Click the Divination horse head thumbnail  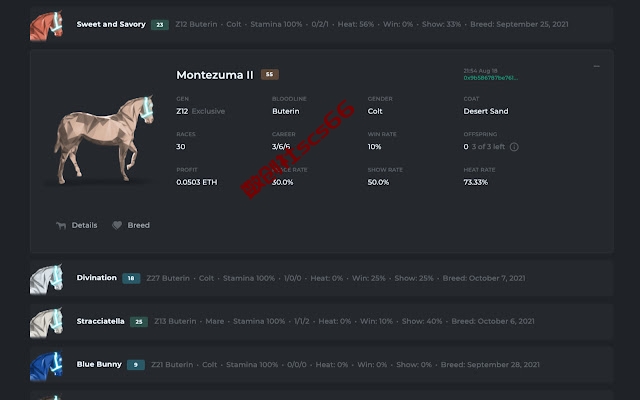47,279
